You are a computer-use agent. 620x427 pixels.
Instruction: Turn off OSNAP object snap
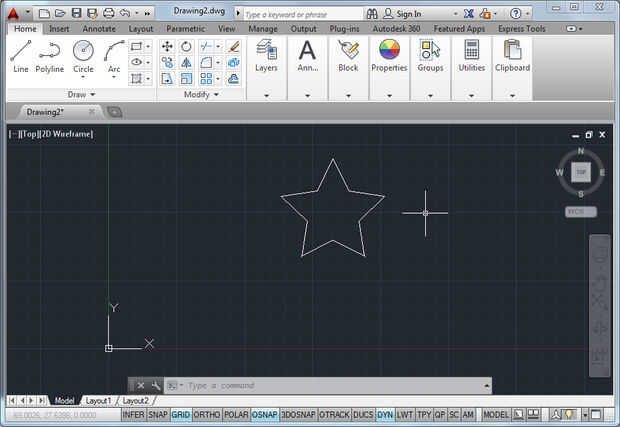tap(264, 414)
